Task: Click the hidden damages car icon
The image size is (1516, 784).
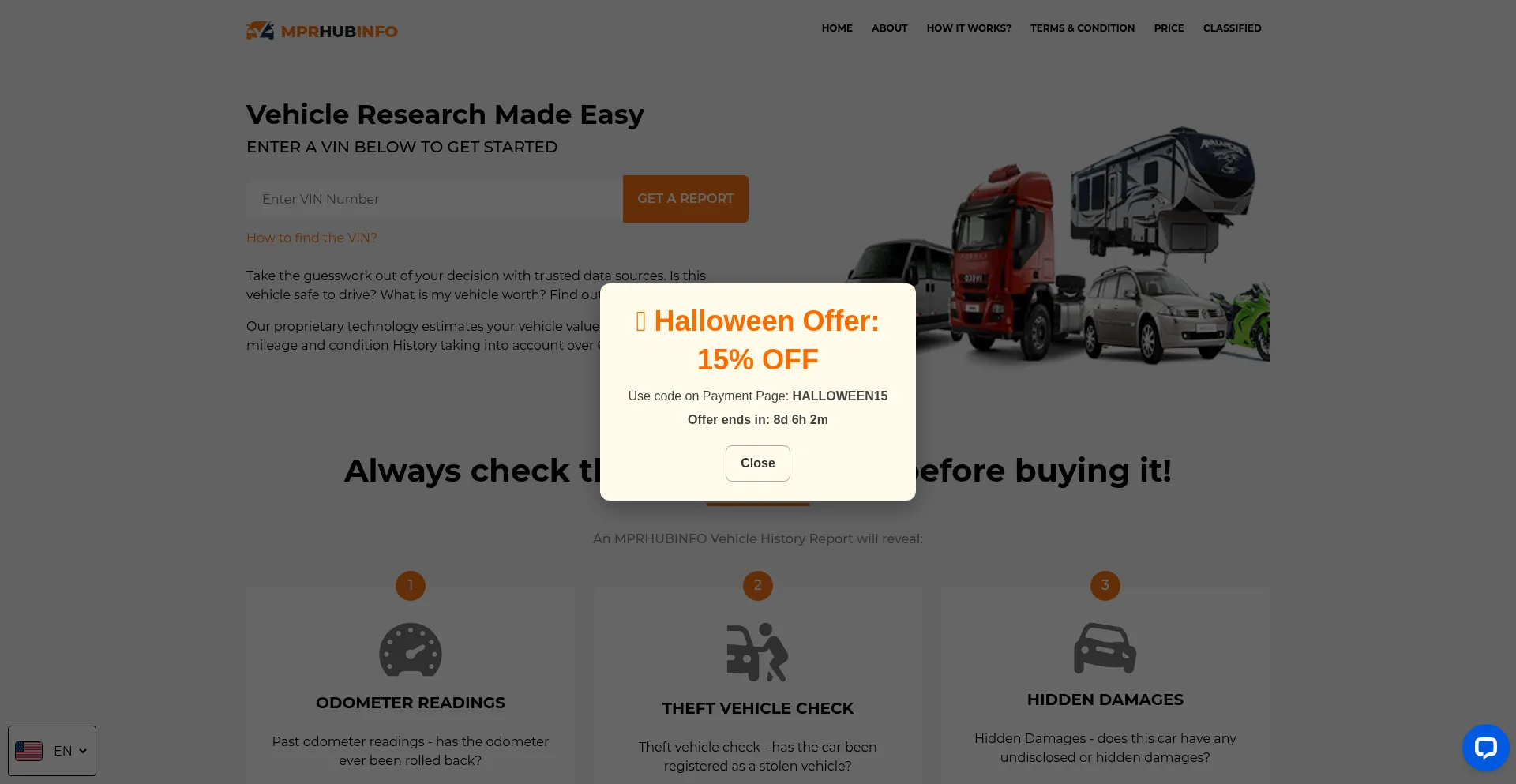Action: (x=1105, y=648)
